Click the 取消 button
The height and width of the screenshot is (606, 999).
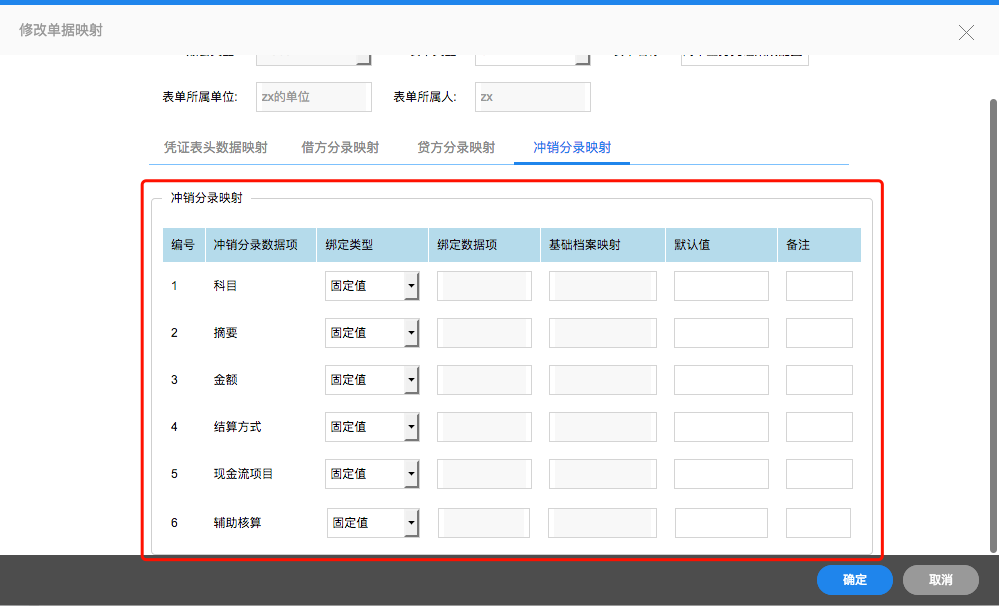click(940, 580)
